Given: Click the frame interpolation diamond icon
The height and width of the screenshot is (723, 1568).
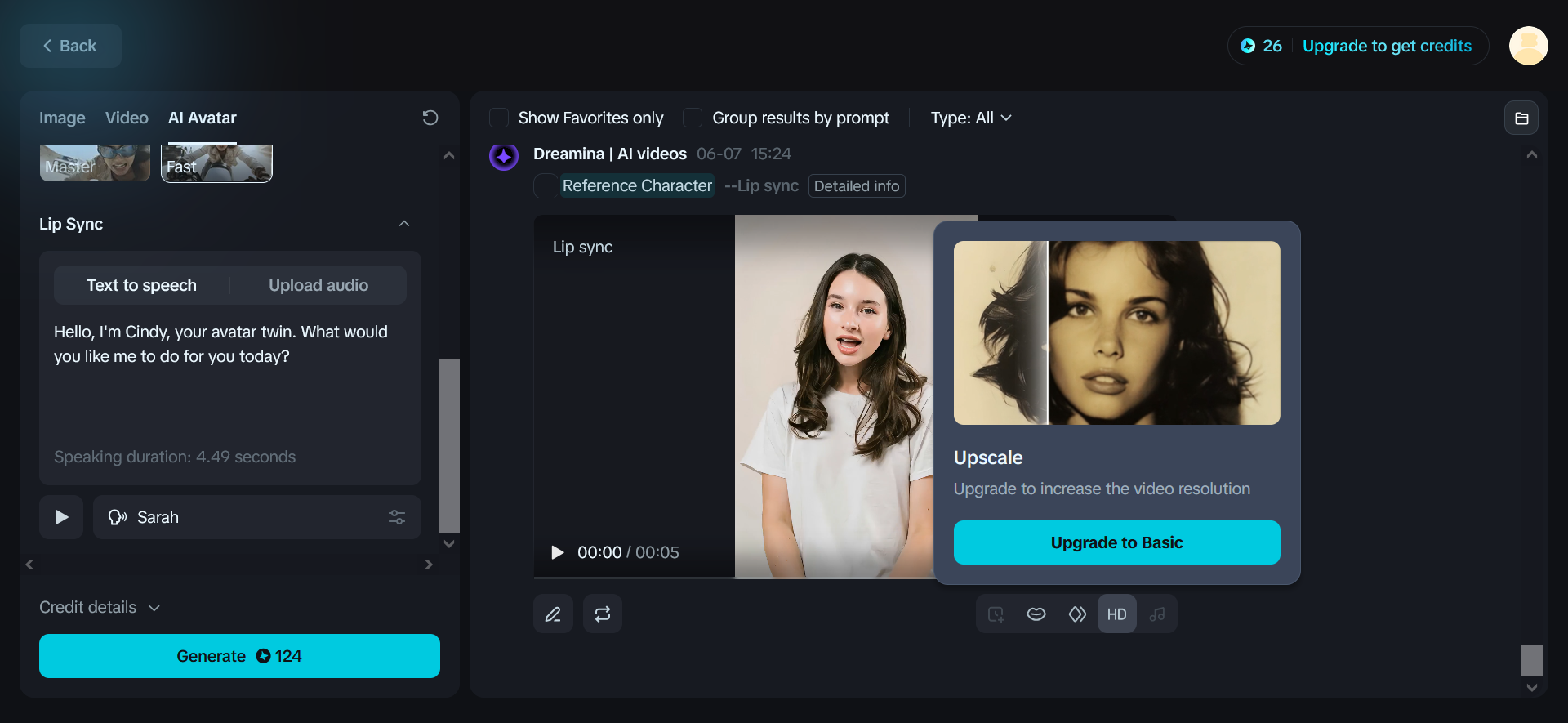Looking at the screenshot, I should point(1077,614).
